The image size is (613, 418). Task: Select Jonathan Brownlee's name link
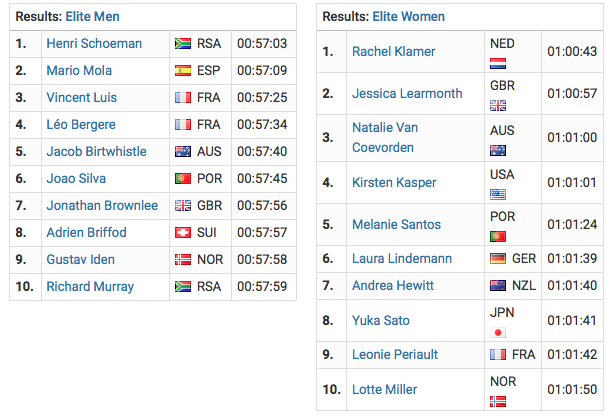102,206
